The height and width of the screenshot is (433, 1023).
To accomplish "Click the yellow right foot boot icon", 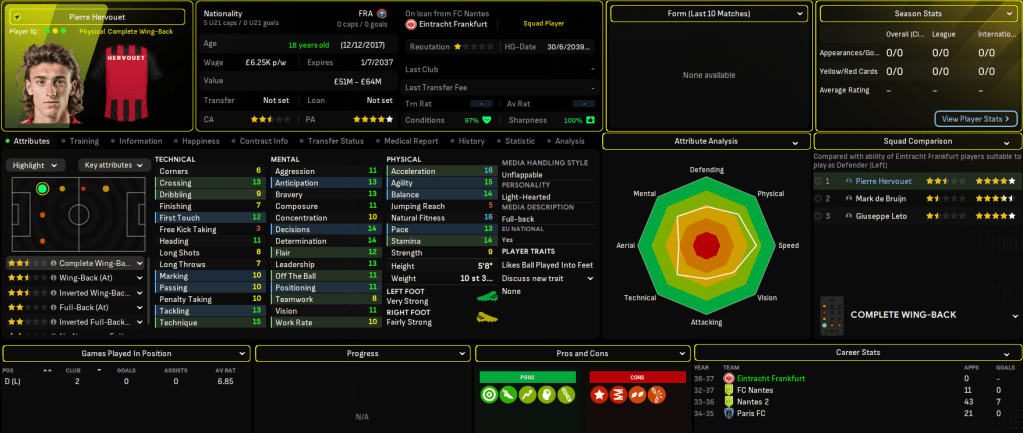I will tap(488, 318).
